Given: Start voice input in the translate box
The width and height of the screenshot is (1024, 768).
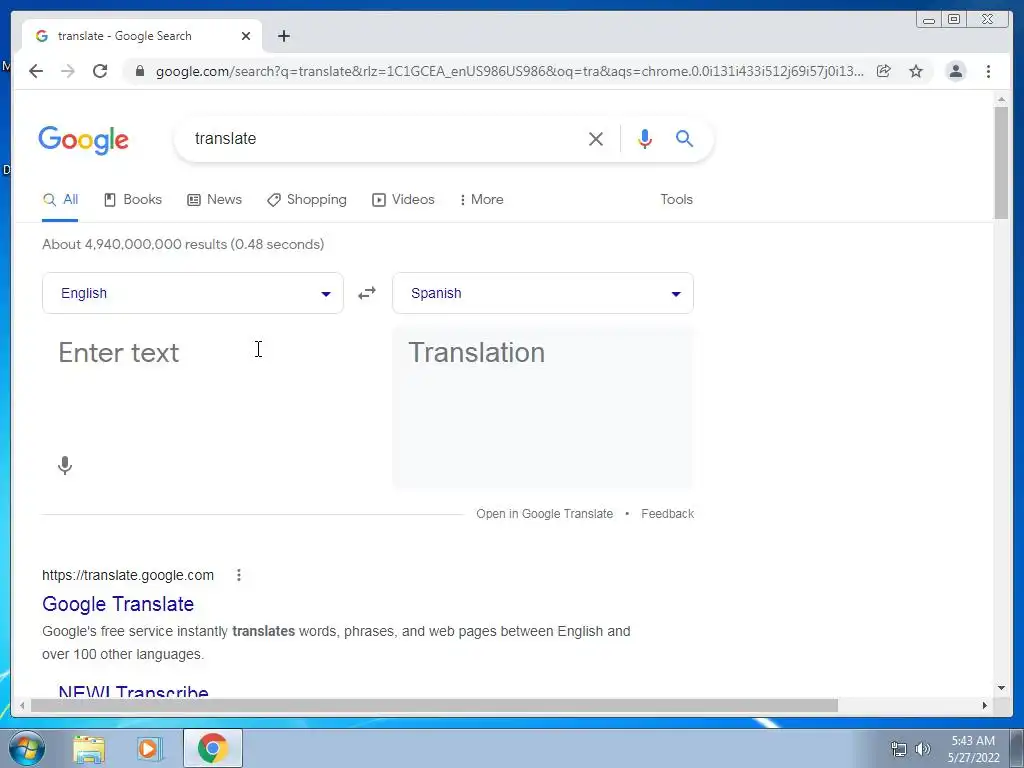Looking at the screenshot, I should (x=65, y=466).
